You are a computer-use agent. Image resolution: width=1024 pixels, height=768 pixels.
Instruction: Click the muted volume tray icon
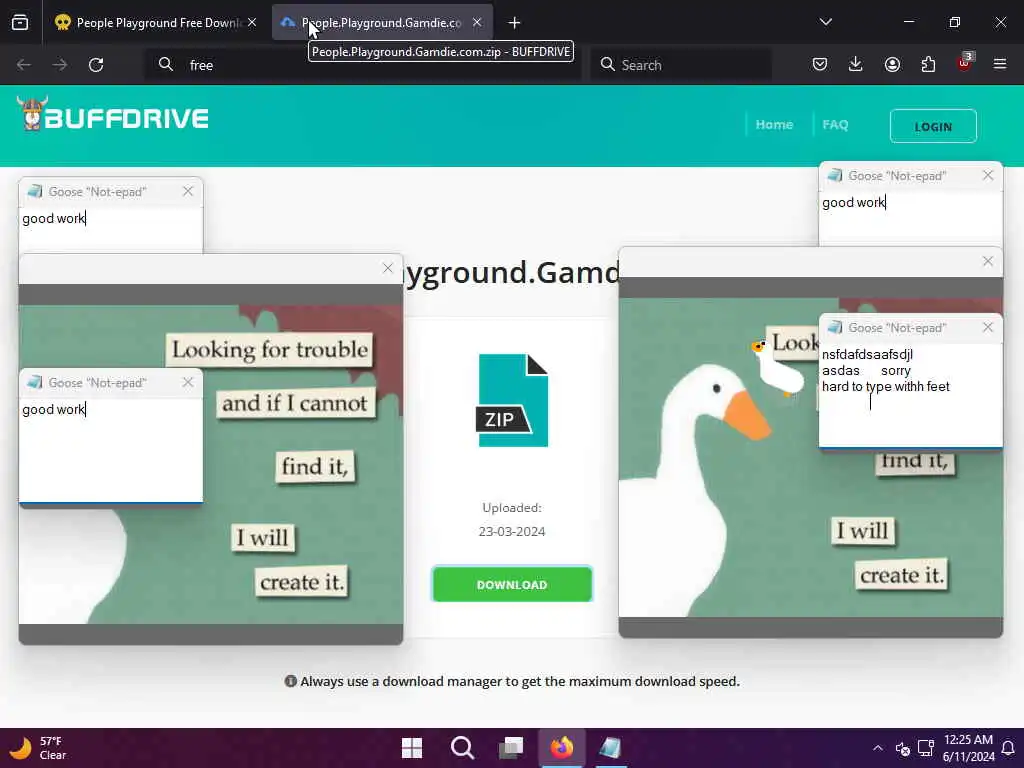pos(903,748)
